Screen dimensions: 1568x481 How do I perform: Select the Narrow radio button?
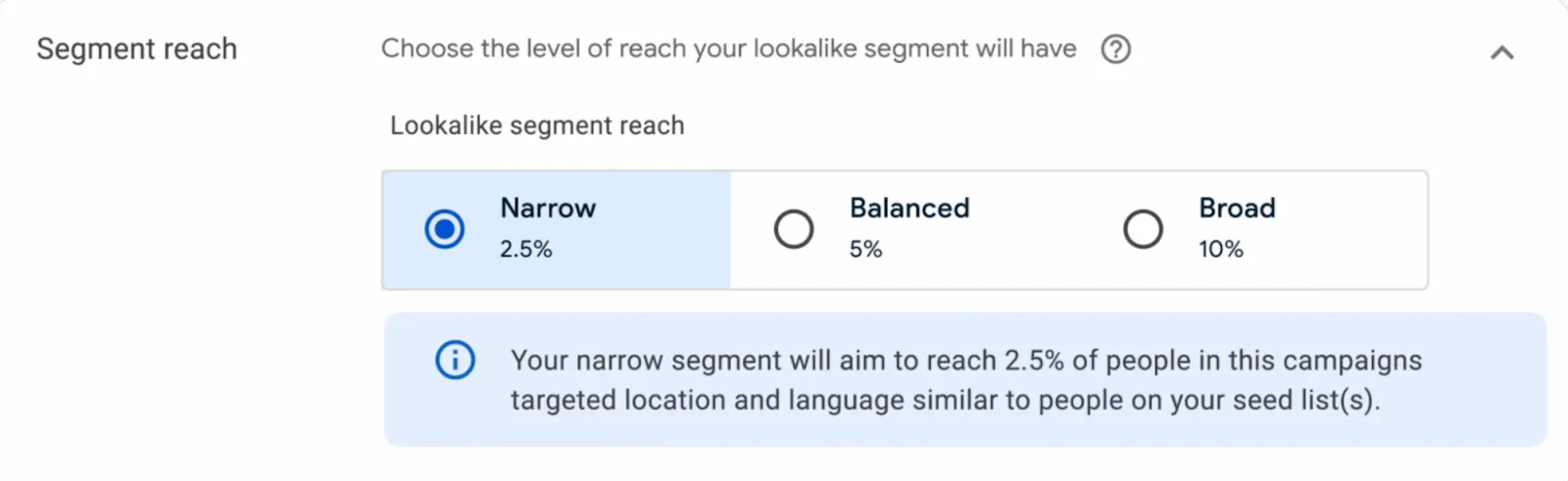pos(444,229)
